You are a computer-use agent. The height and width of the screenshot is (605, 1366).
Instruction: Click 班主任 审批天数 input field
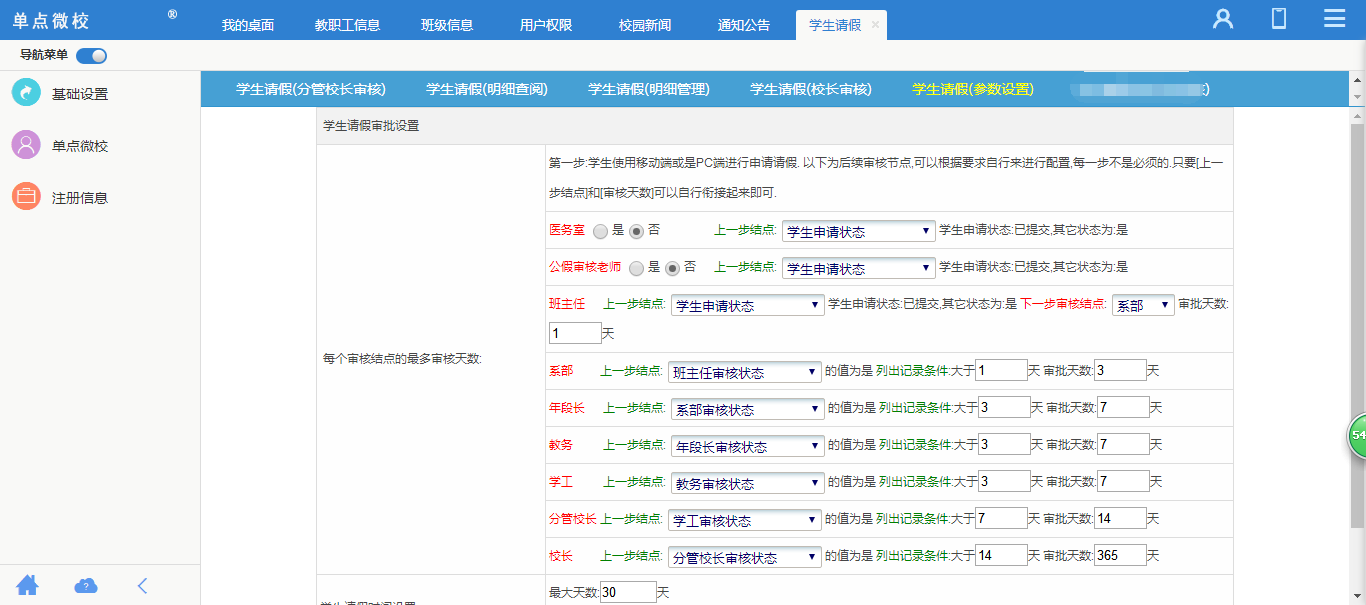pos(575,333)
